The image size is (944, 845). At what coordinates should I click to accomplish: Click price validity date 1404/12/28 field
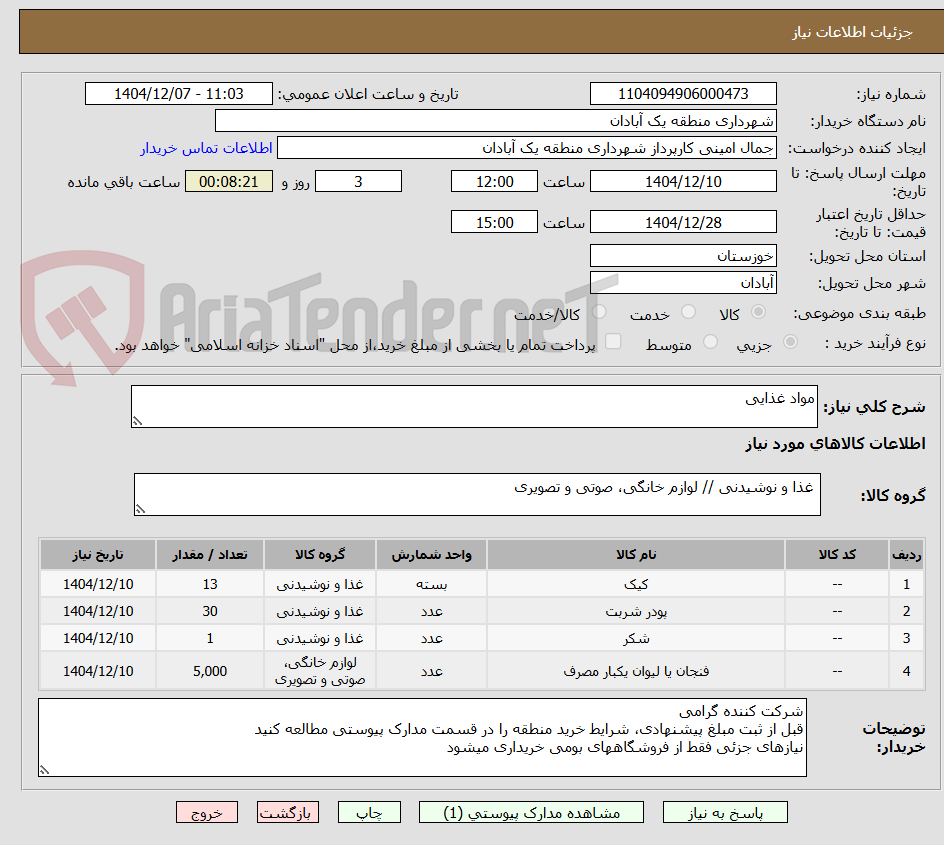[x=683, y=222]
